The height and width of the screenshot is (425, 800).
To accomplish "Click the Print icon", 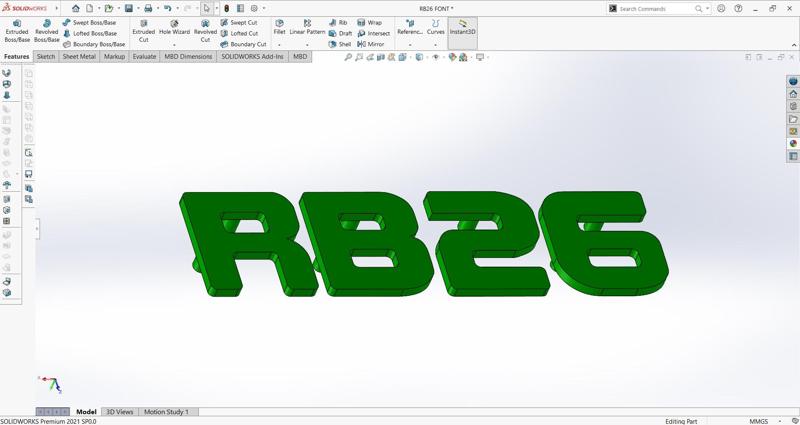I will click(148, 9).
